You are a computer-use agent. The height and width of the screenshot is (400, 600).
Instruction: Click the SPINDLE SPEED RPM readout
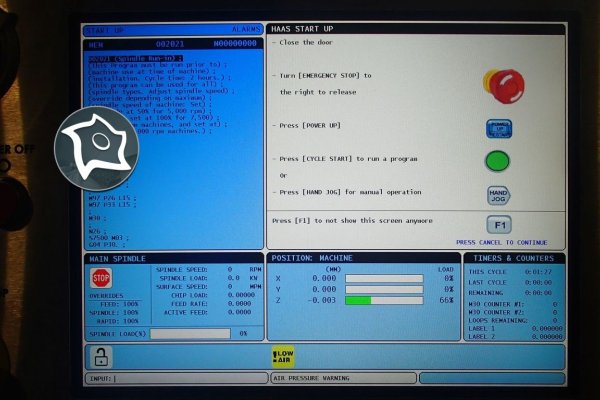coord(208,270)
